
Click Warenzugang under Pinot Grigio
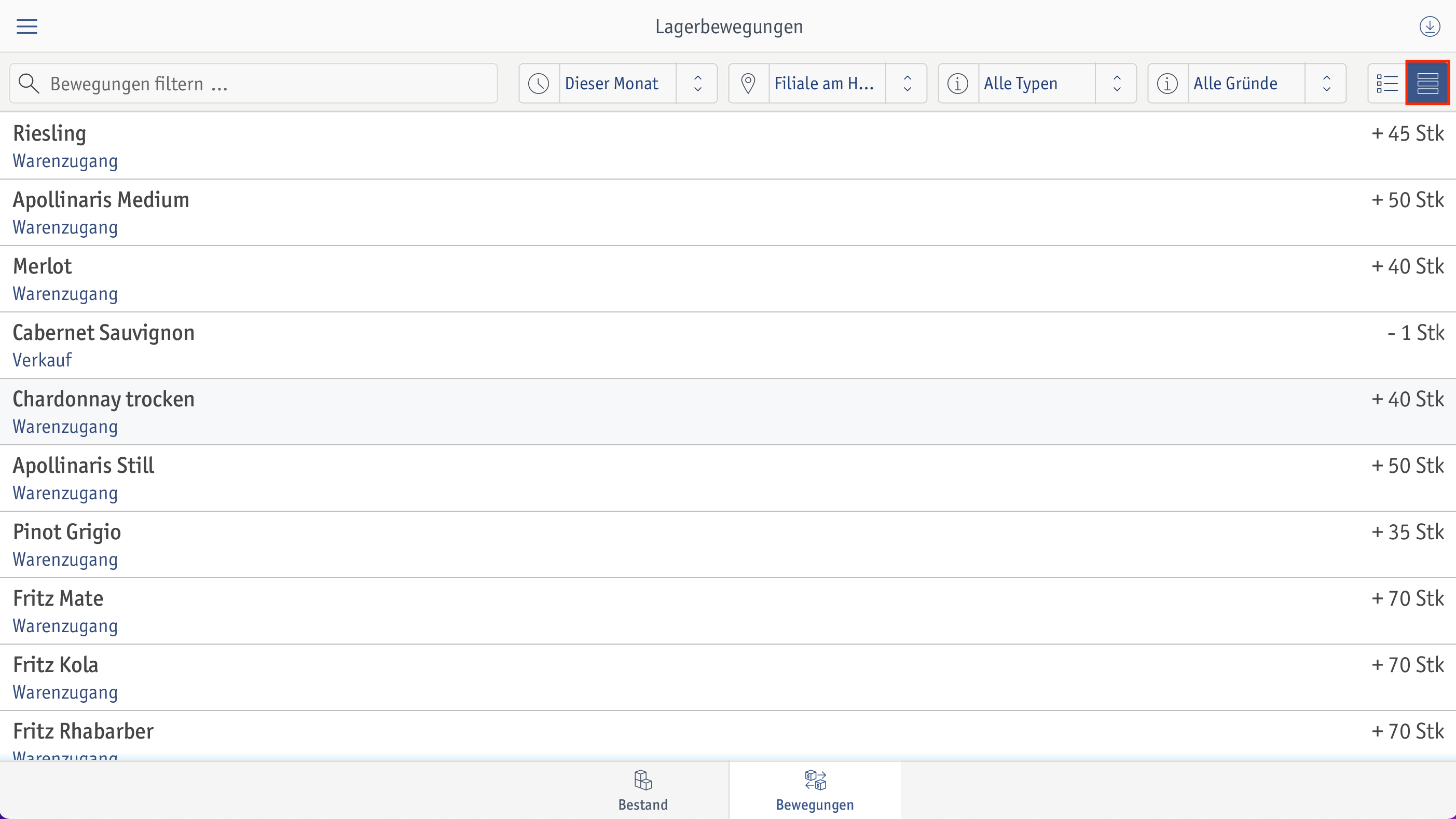65,559
